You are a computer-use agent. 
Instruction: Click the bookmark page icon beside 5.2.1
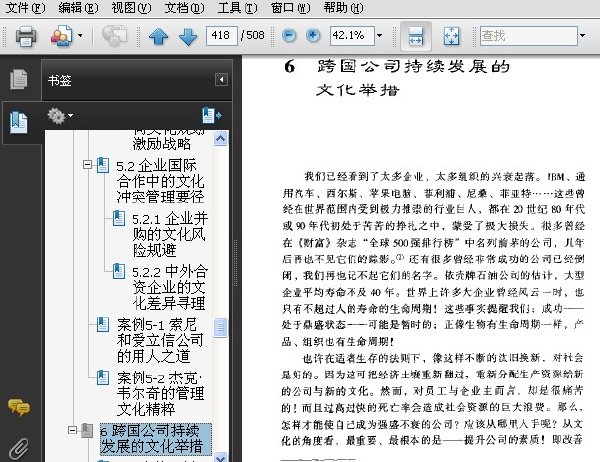(x=119, y=218)
